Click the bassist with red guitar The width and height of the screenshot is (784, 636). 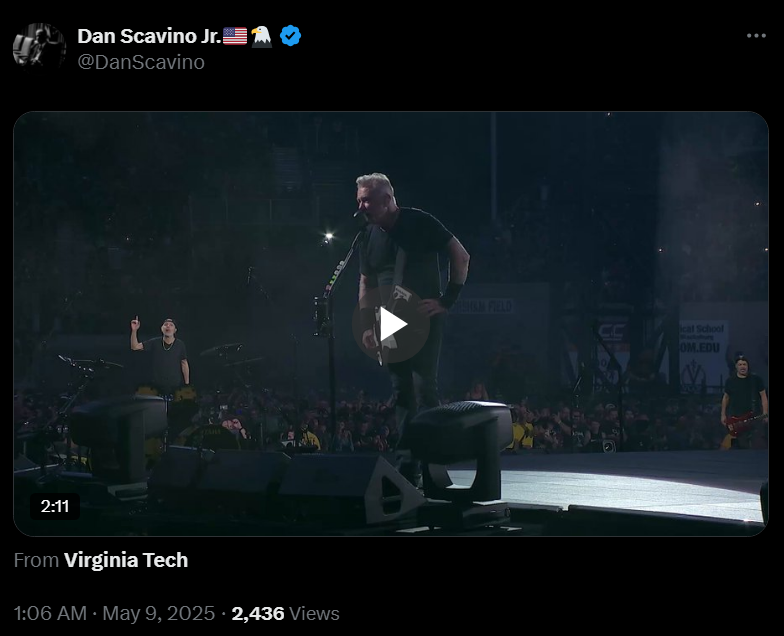[744, 400]
